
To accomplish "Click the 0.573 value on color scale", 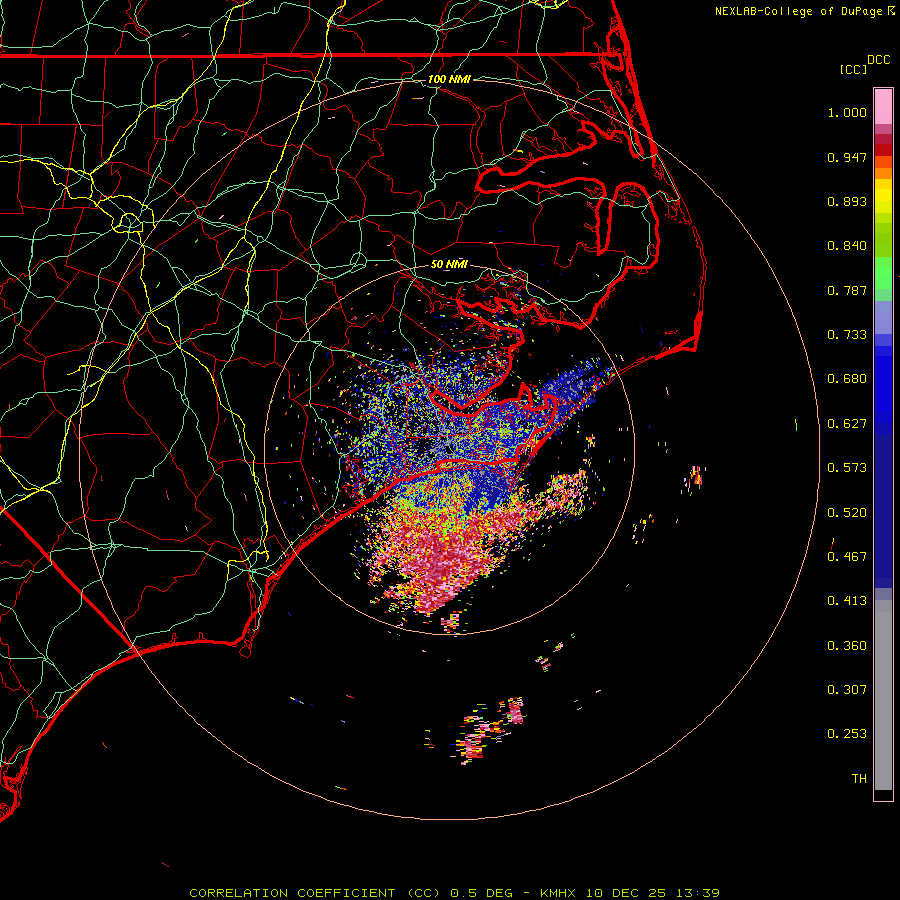I will 847,468.
